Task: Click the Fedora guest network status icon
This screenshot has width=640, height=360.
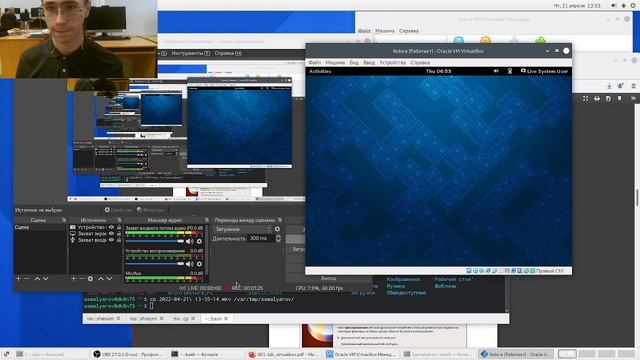Action: [510, 71]
